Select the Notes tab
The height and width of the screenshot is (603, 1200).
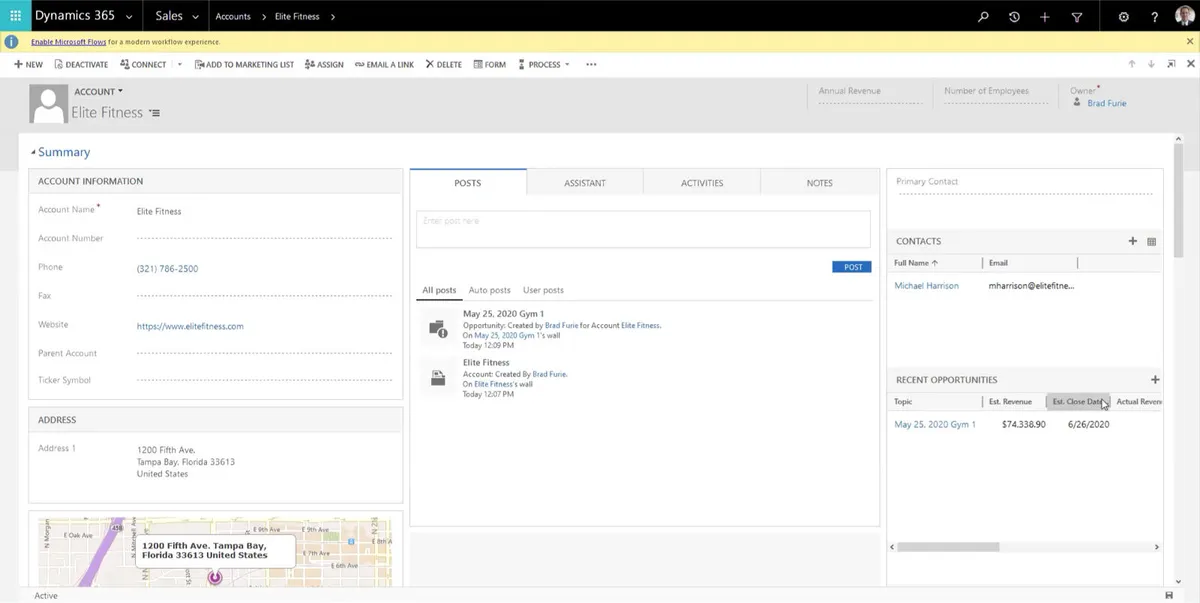pyautogui.click(x=819, y=183)
